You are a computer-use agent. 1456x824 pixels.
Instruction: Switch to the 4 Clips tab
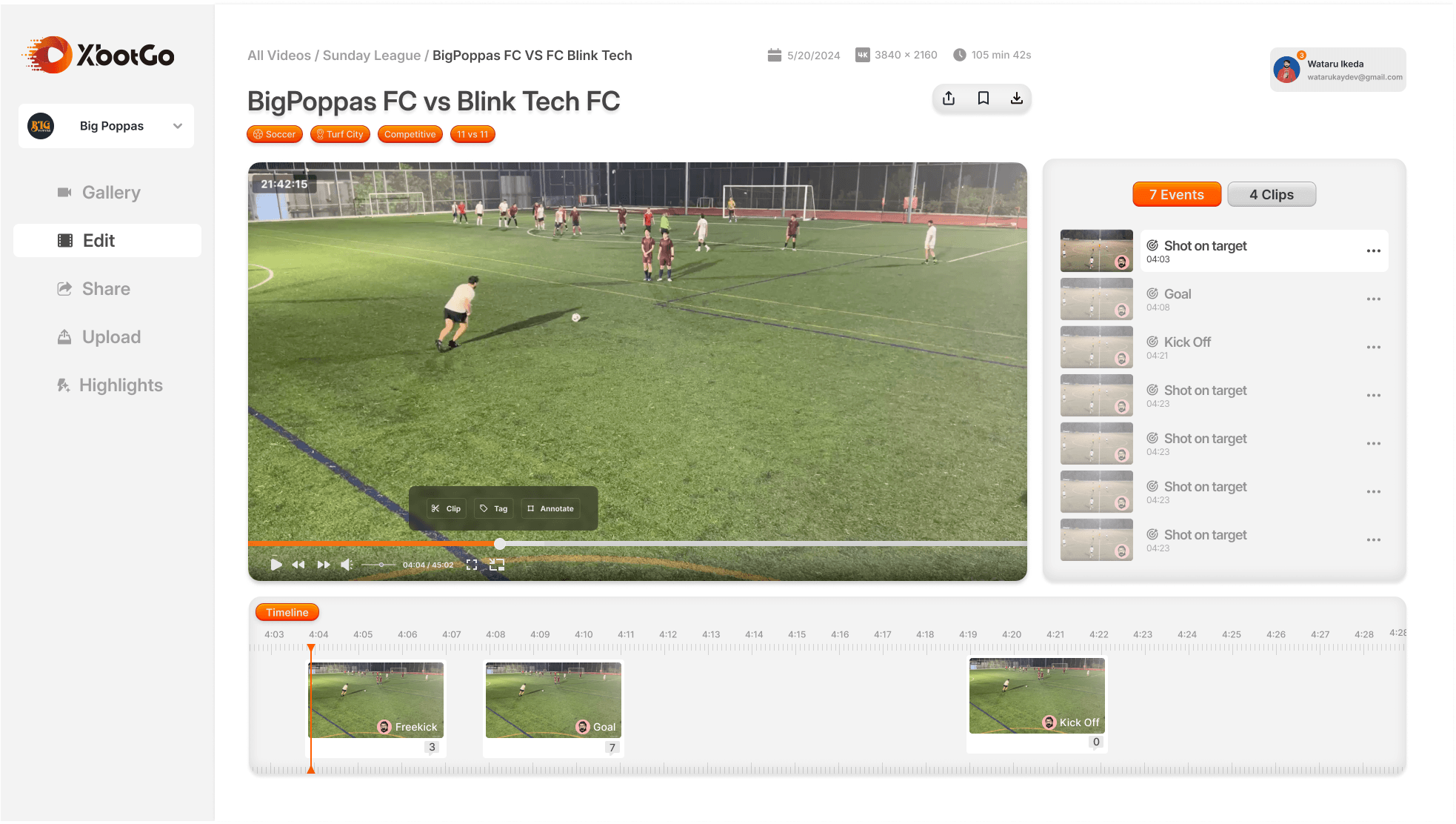coord(1272,195)
